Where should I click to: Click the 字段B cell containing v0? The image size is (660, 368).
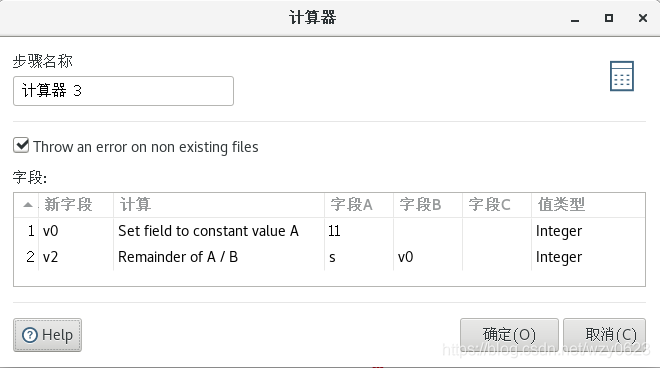click(x=428, y=257)
